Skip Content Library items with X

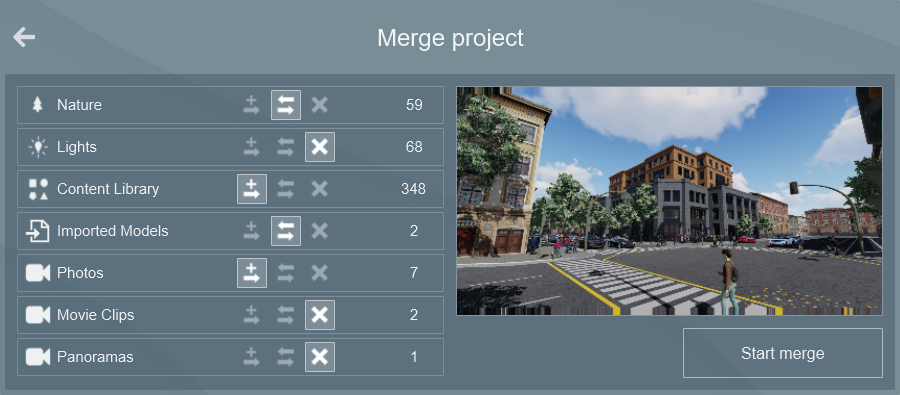(x=320, y=189)
